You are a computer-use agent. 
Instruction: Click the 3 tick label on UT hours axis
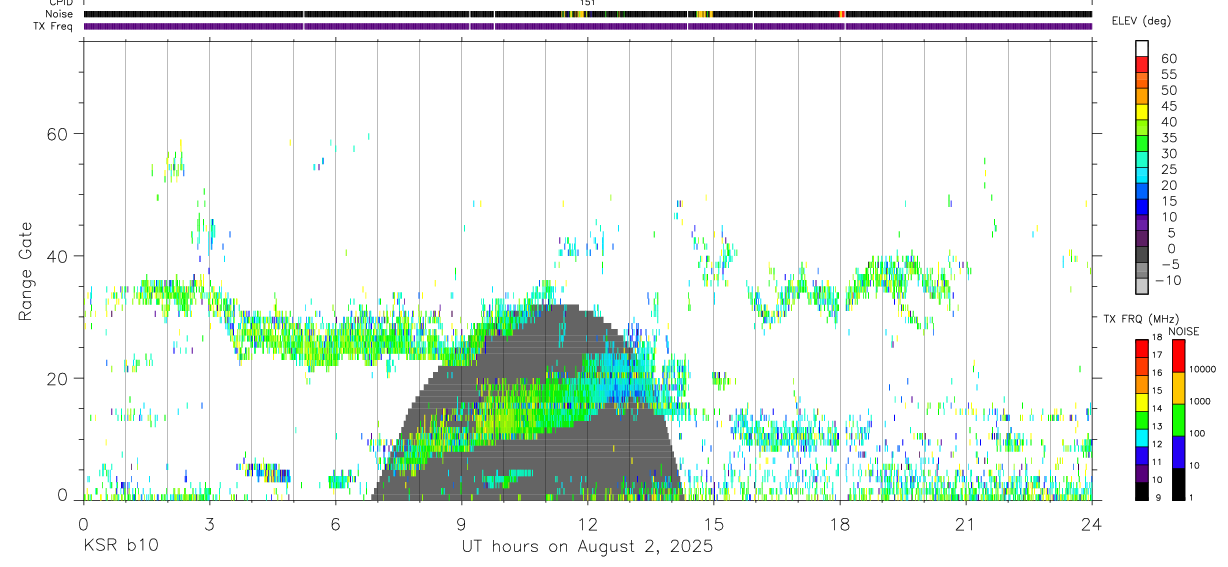click(209, 523)
